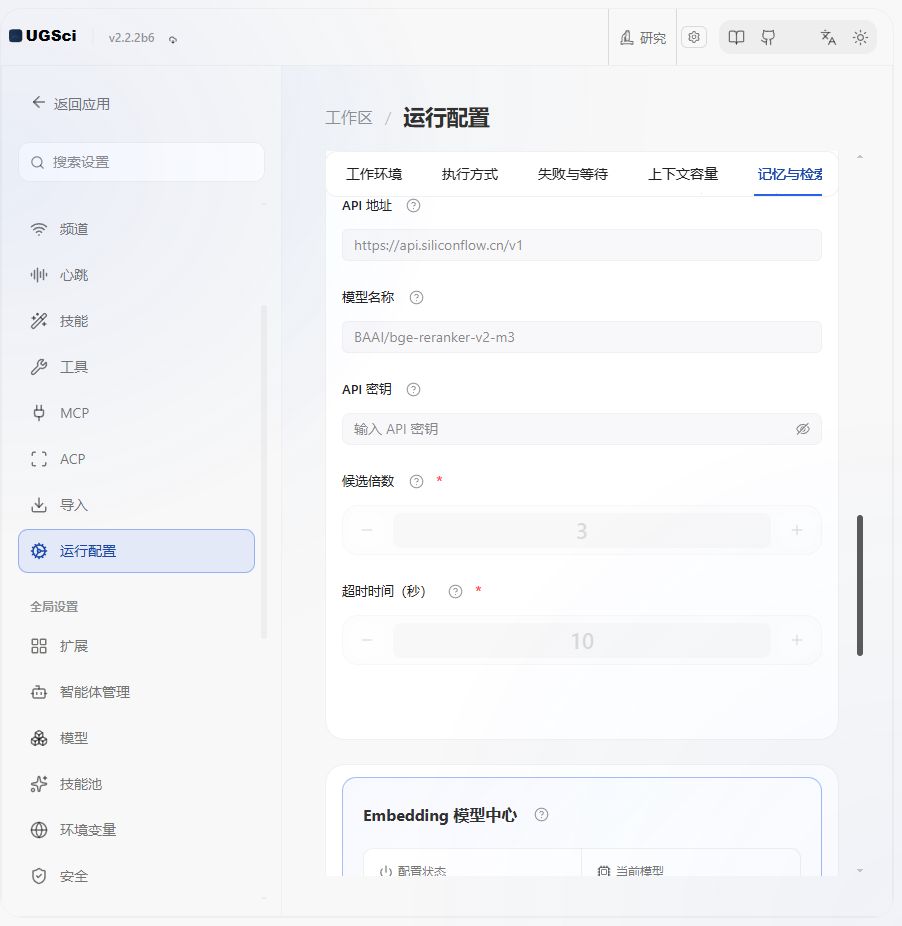Viewport: 902px width, 926px height.
Task: Switch to the 上下文容量 tab
Action: [683, 174]
